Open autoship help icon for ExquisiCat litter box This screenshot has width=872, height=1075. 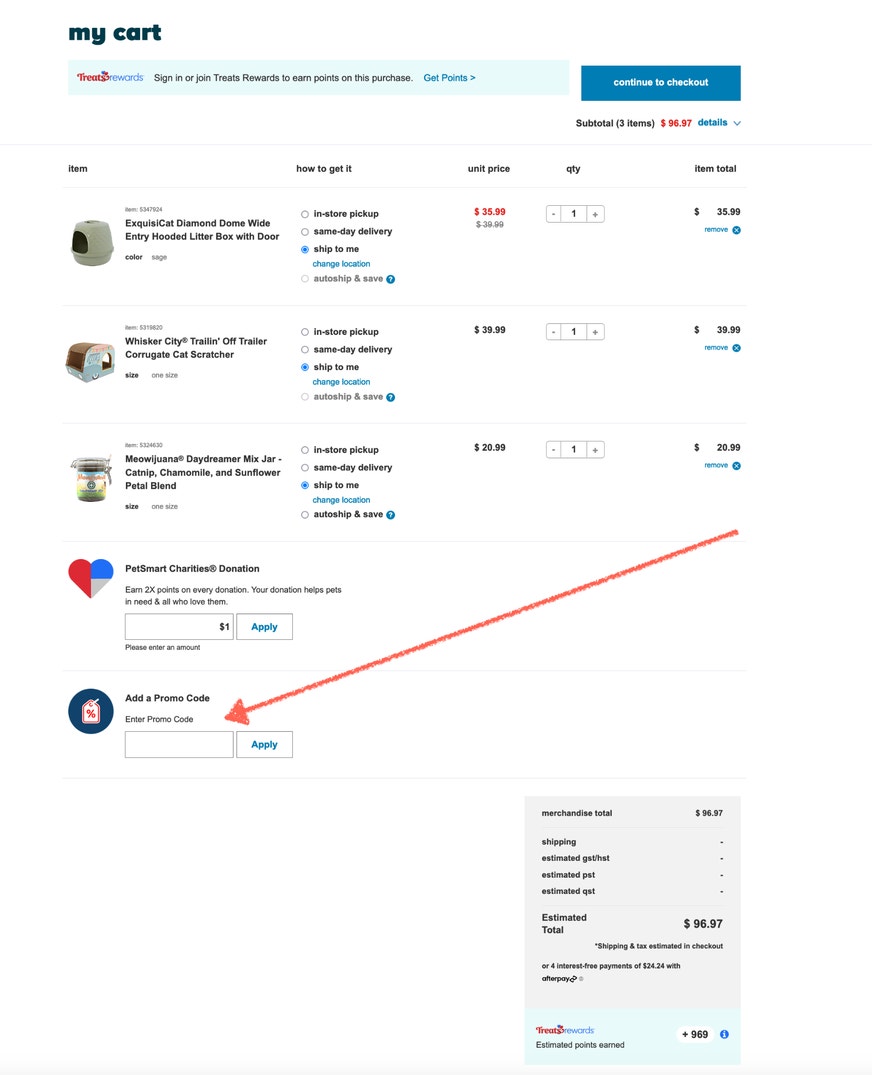tap(391, 279)
